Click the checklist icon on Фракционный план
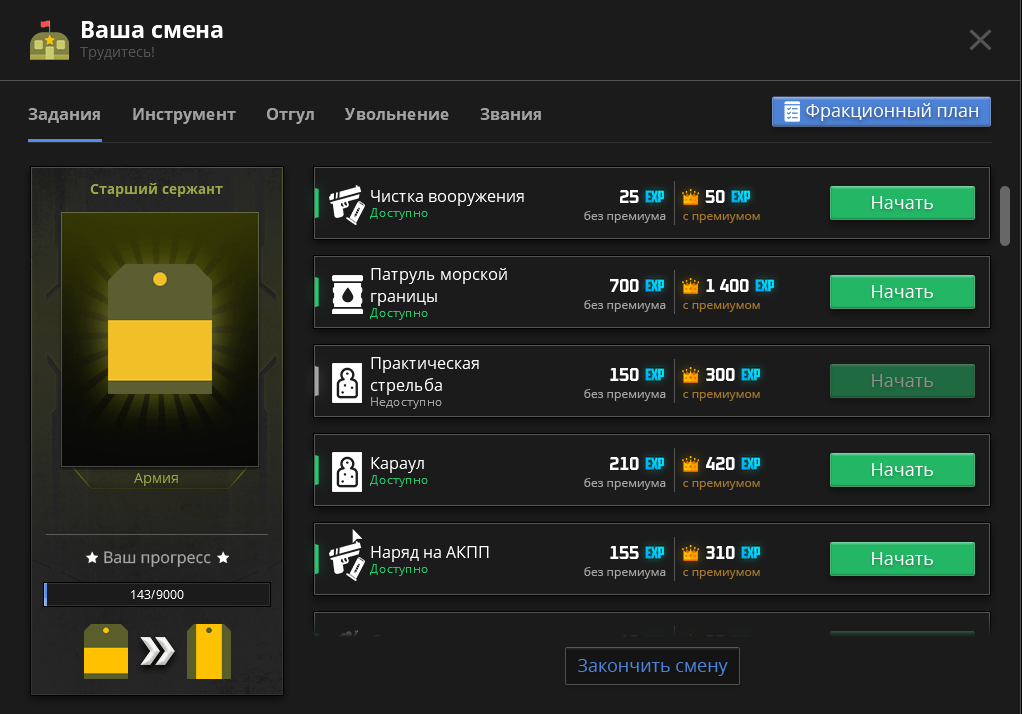This screenshot has width=1022, height=714. [791, 112]
